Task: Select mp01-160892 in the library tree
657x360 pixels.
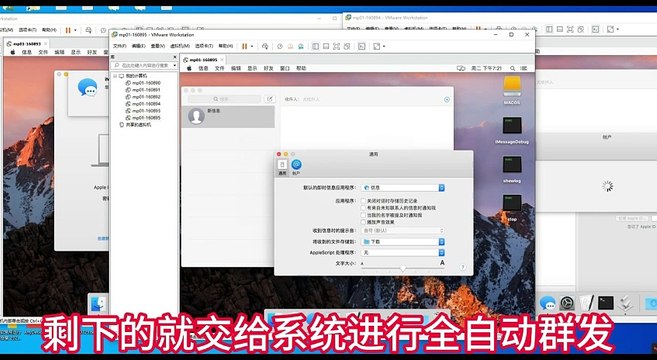Action: [143, 97]
